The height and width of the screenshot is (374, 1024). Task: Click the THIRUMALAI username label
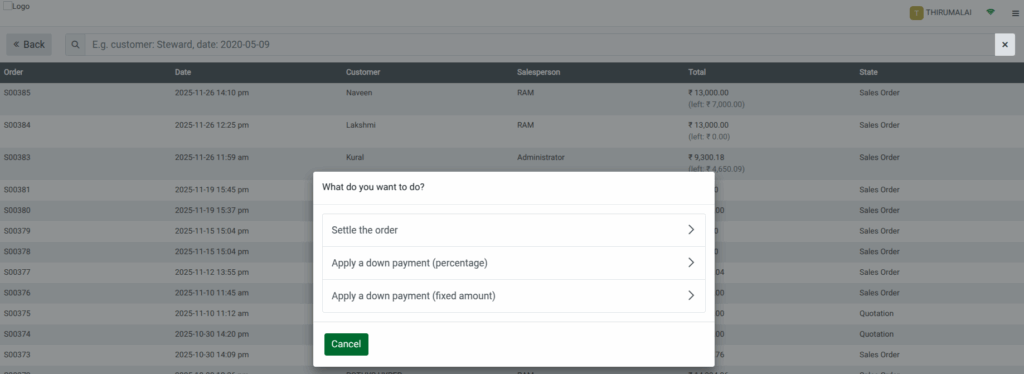(948, 12)
